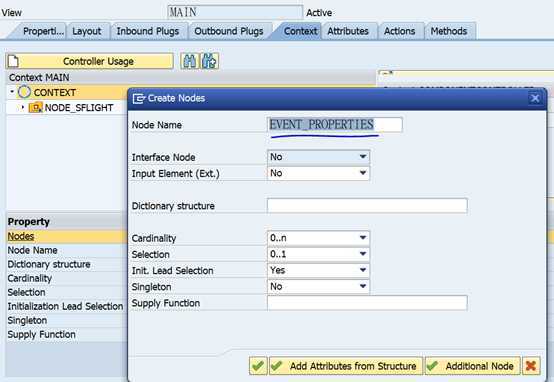Image resolution: width=554 pixels, height=382 pixels.
Task: Click the Node Name input field
Action: tap(335, 125)
